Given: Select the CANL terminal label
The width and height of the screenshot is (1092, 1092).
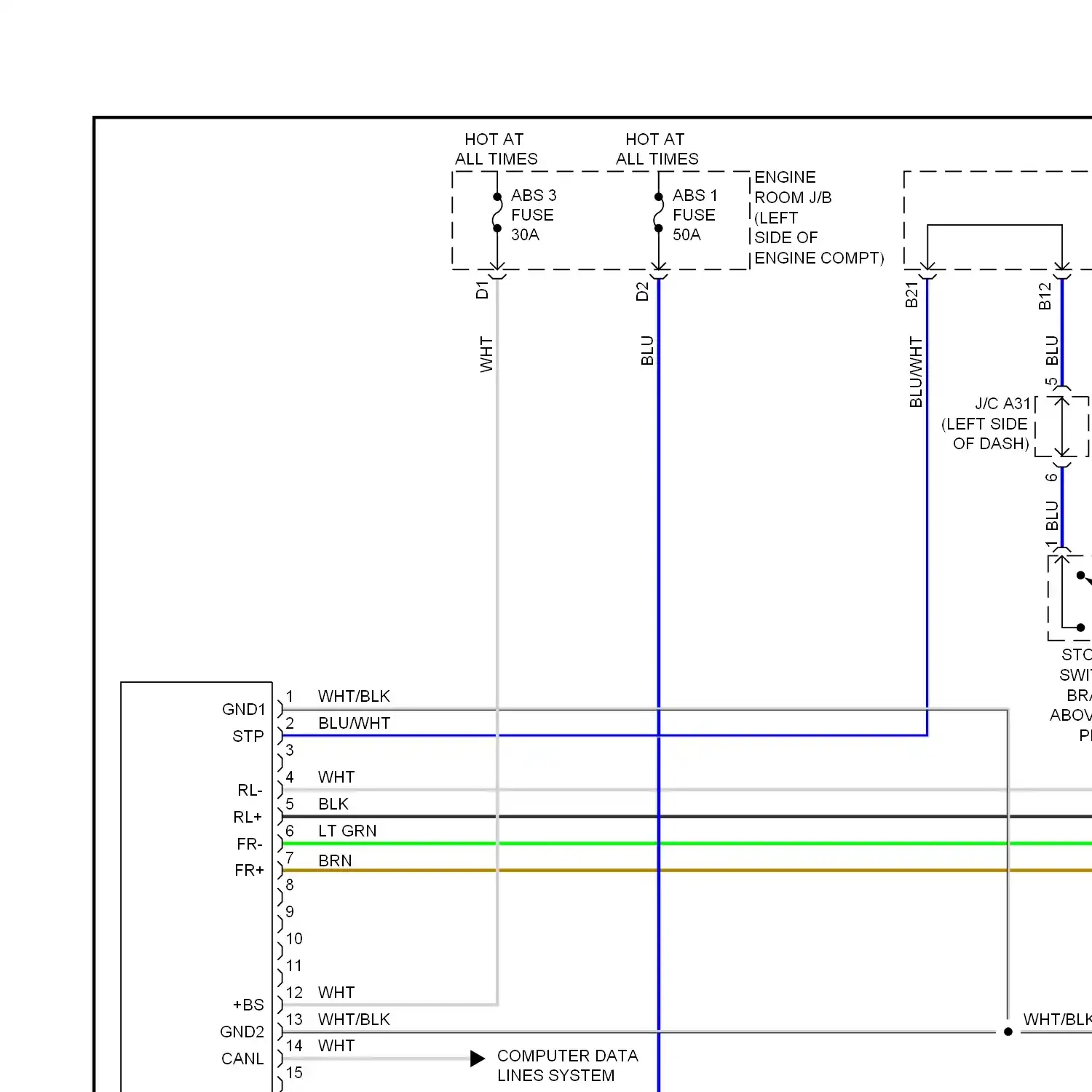Looking at the screenshot, I should pos(242,1059).
